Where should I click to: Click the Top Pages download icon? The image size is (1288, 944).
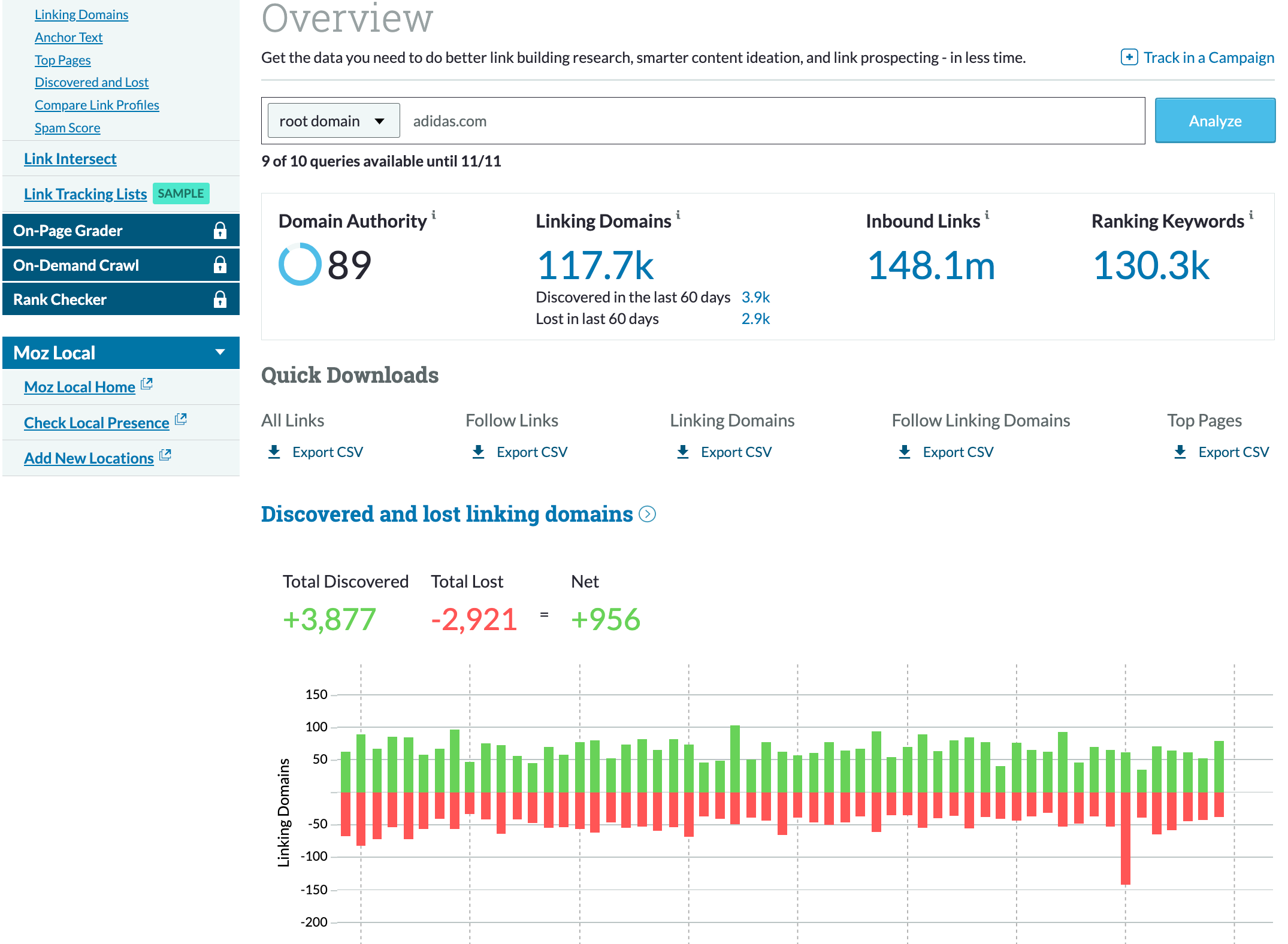pos(1180,452)
